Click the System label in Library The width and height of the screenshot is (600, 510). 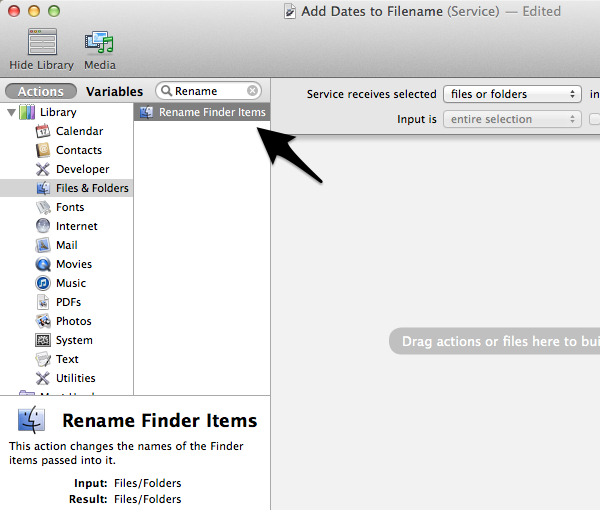74,340
